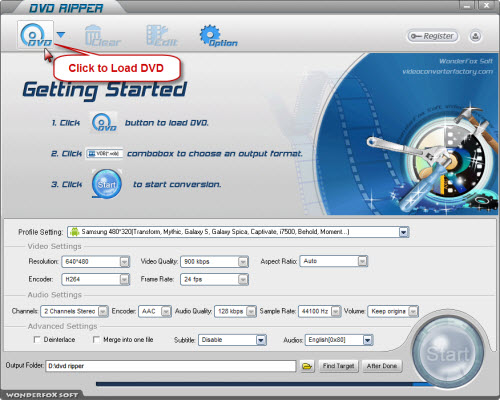This screenshot has height=400, width=500.
Task: Open the Aspect Ratio dropdown
Action: 362,261
